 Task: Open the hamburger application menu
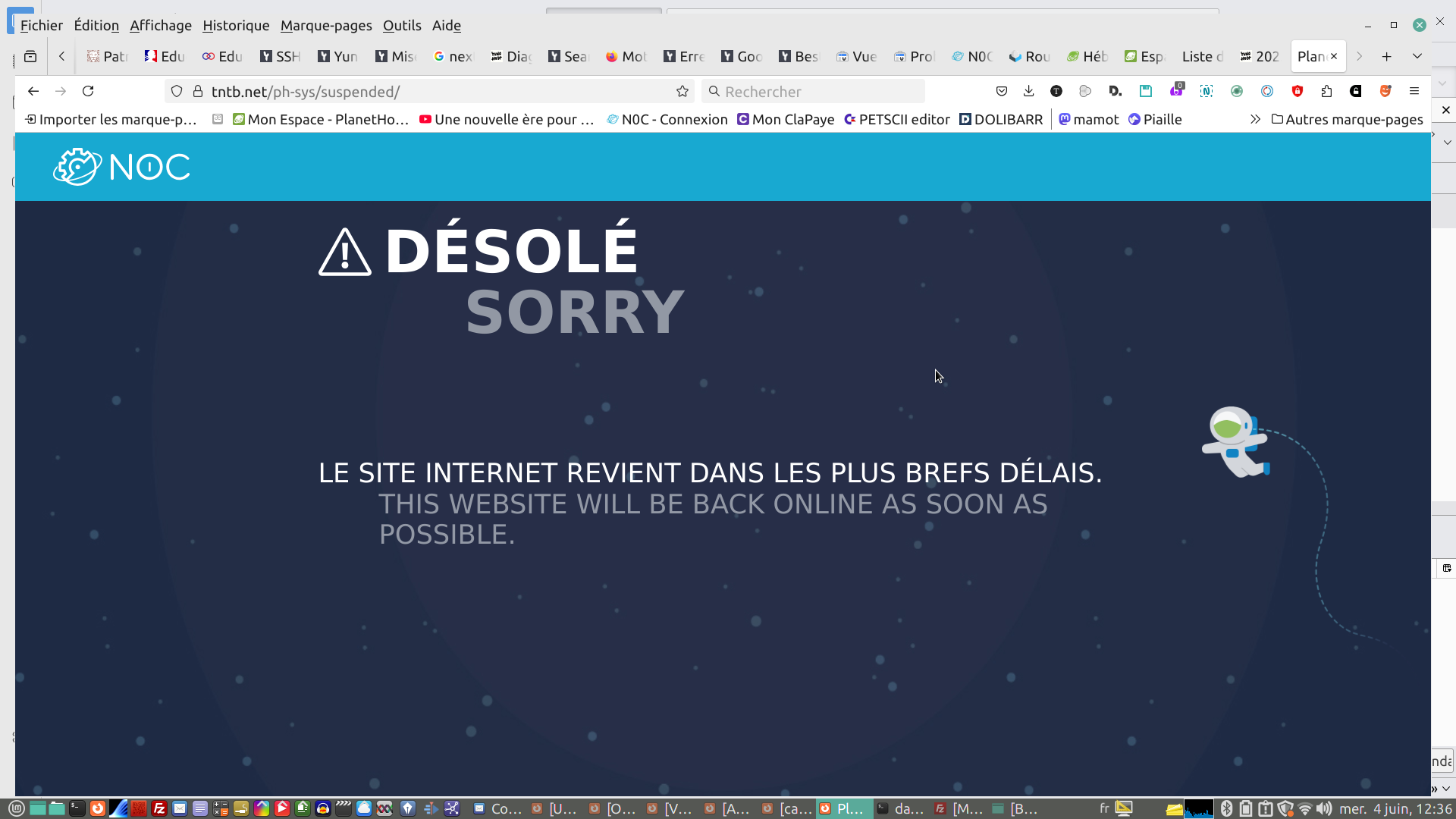pyautogui.click(x=1414, y=91)
